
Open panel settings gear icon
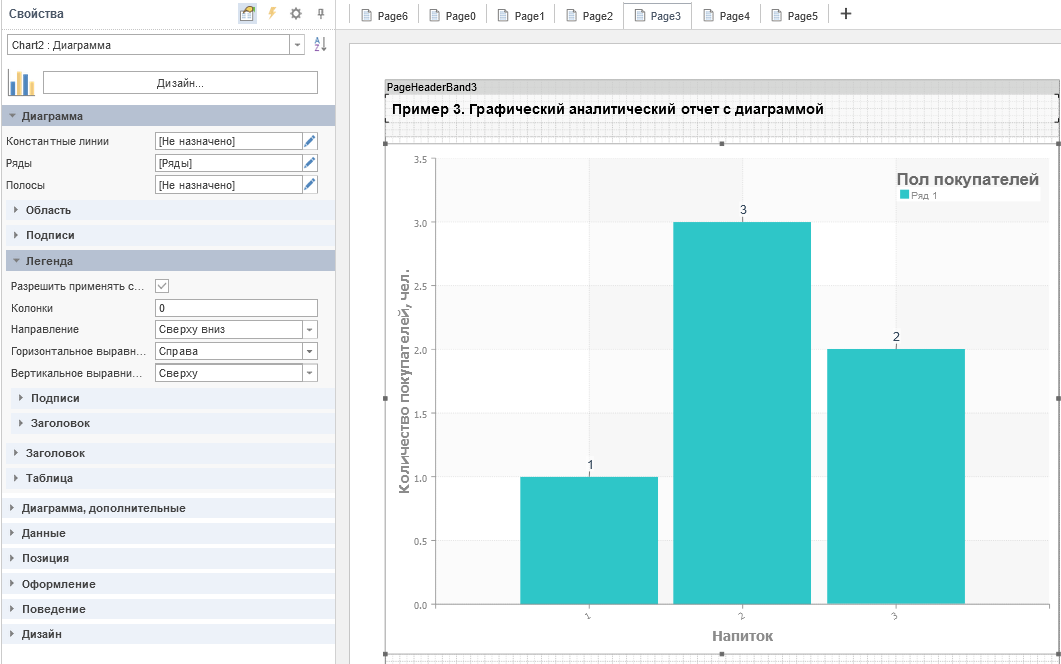coord(296,14)
